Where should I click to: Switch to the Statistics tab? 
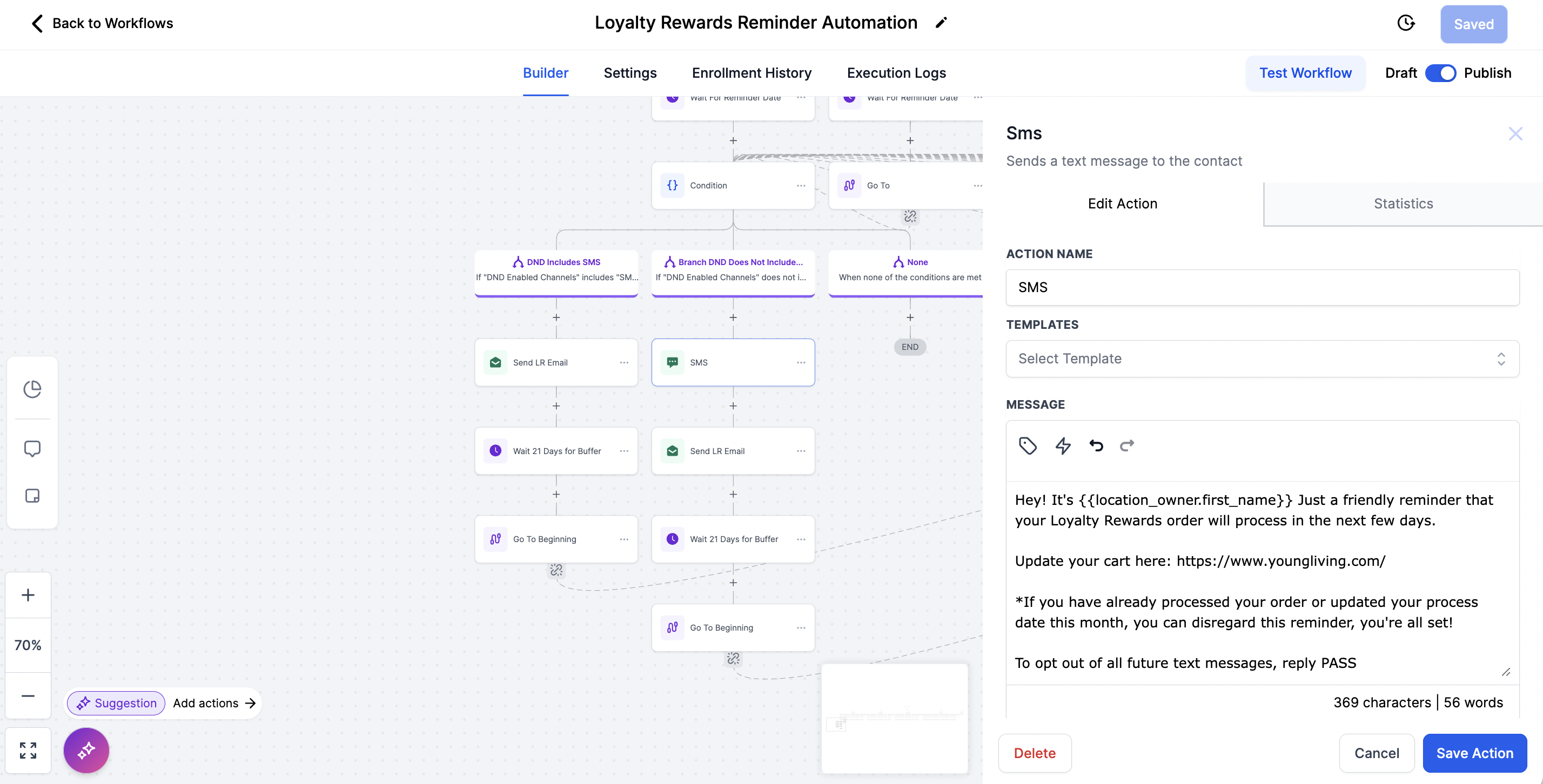[x=1403, y=204]
